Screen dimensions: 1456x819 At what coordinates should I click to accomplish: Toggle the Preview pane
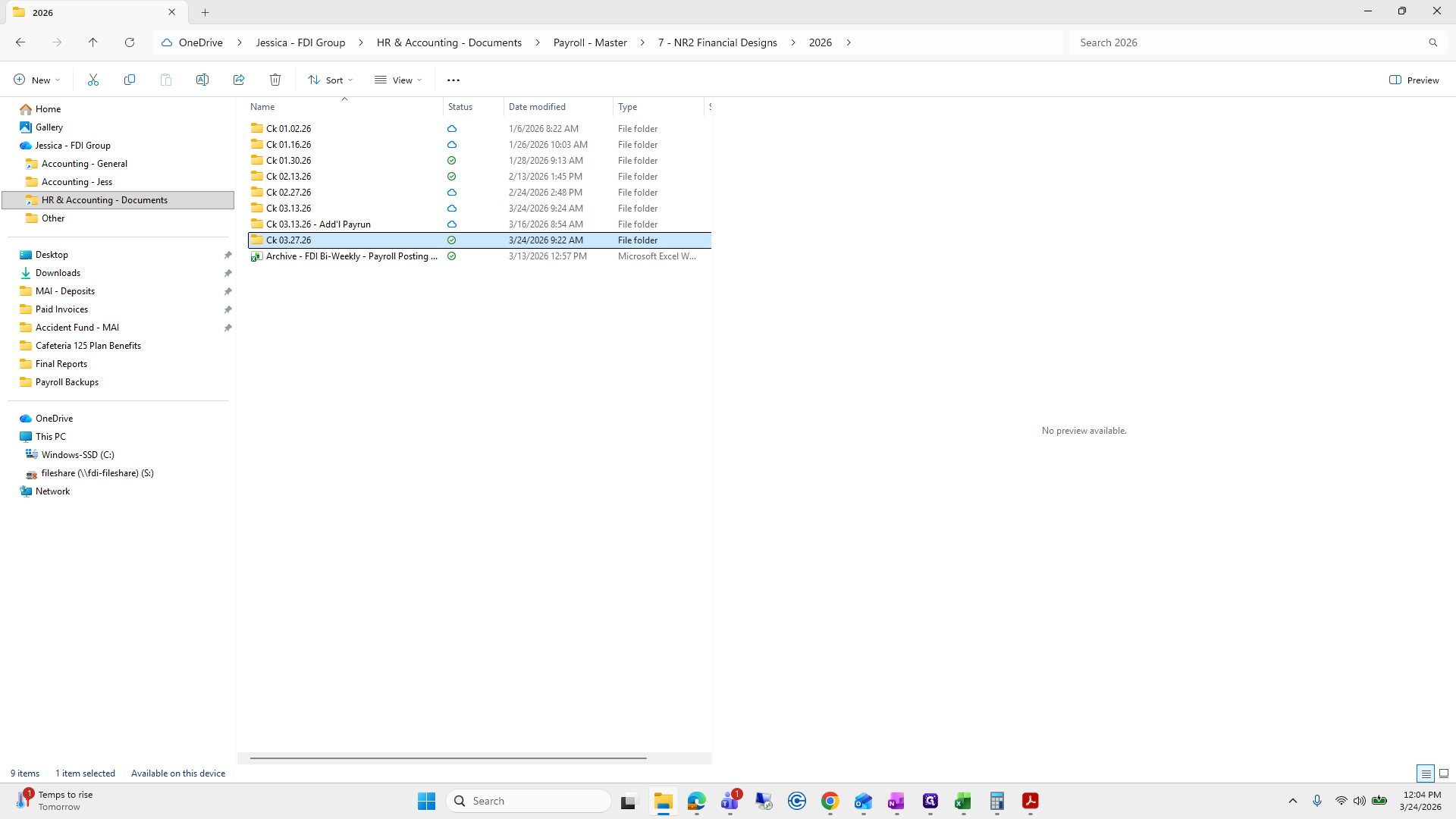tap(1414, 80)
